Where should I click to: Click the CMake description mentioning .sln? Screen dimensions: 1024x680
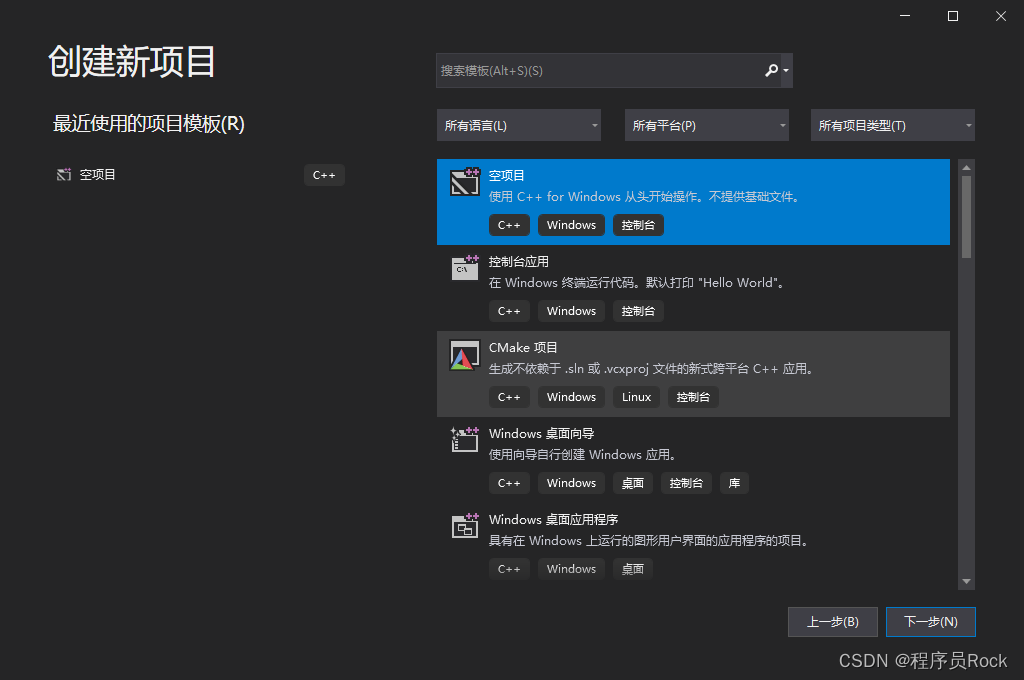tap(652, 369)
